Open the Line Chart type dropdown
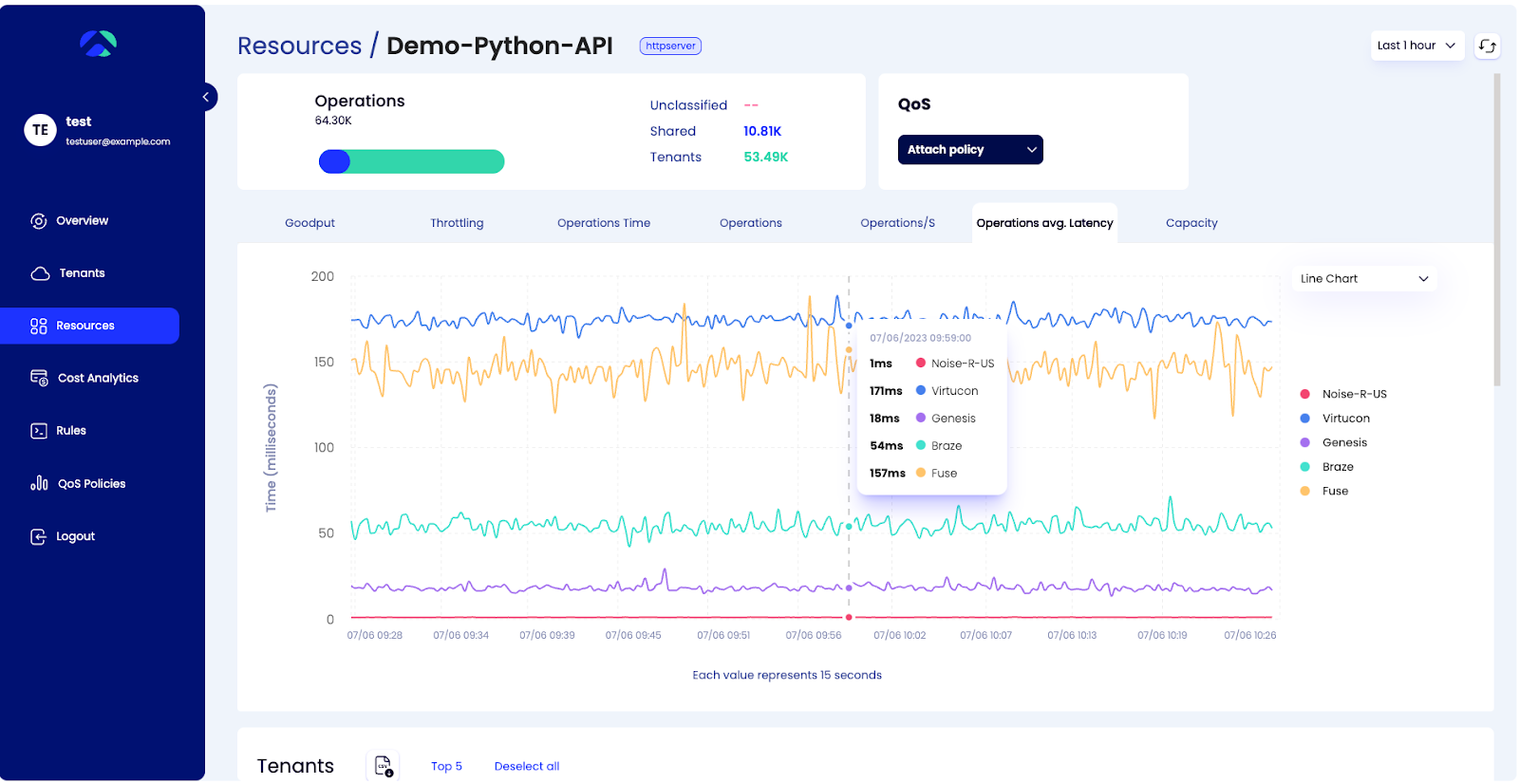Viewport: 1519px width, 784px height. pos(1363,279)
